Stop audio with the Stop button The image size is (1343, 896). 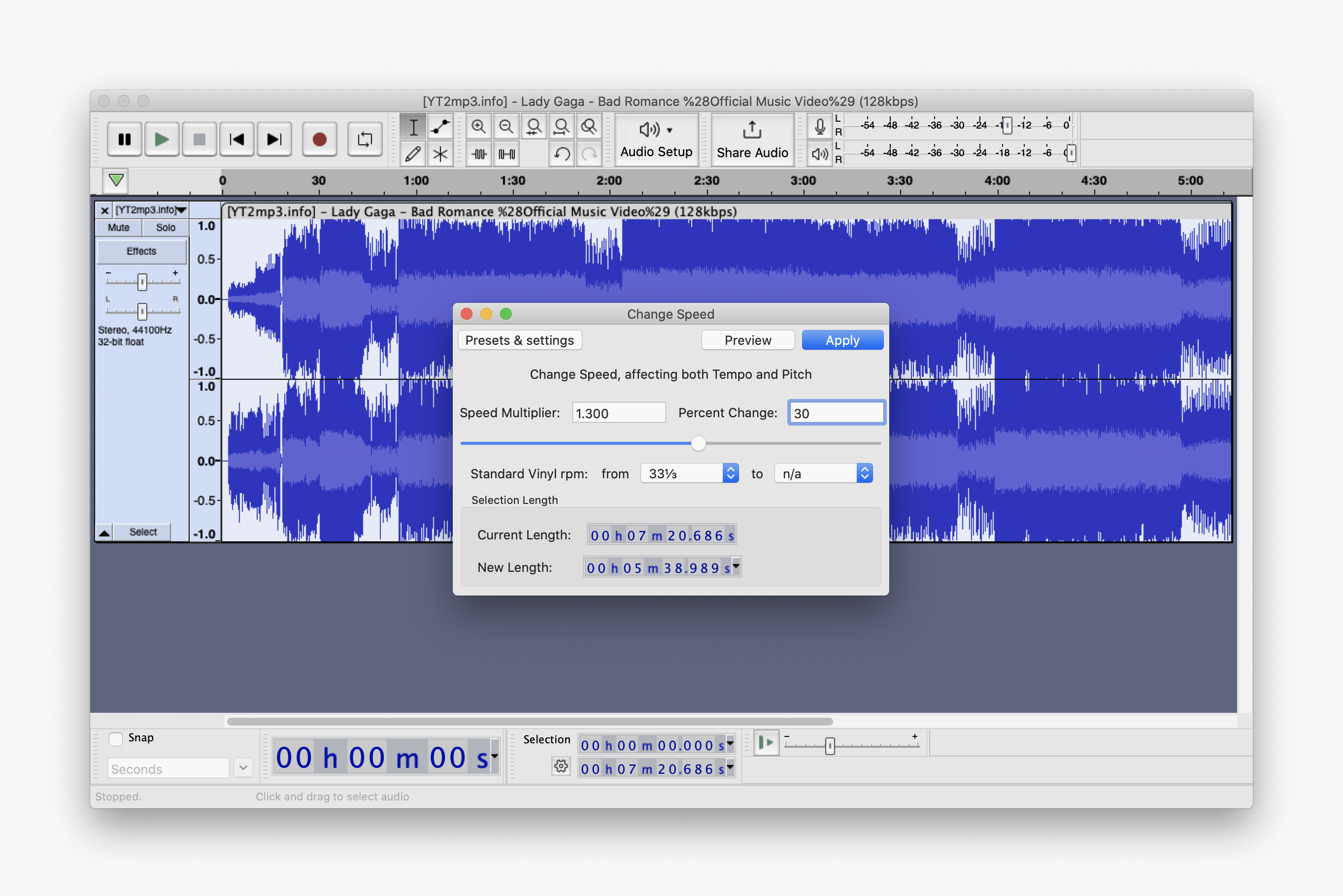coord(199,139)
